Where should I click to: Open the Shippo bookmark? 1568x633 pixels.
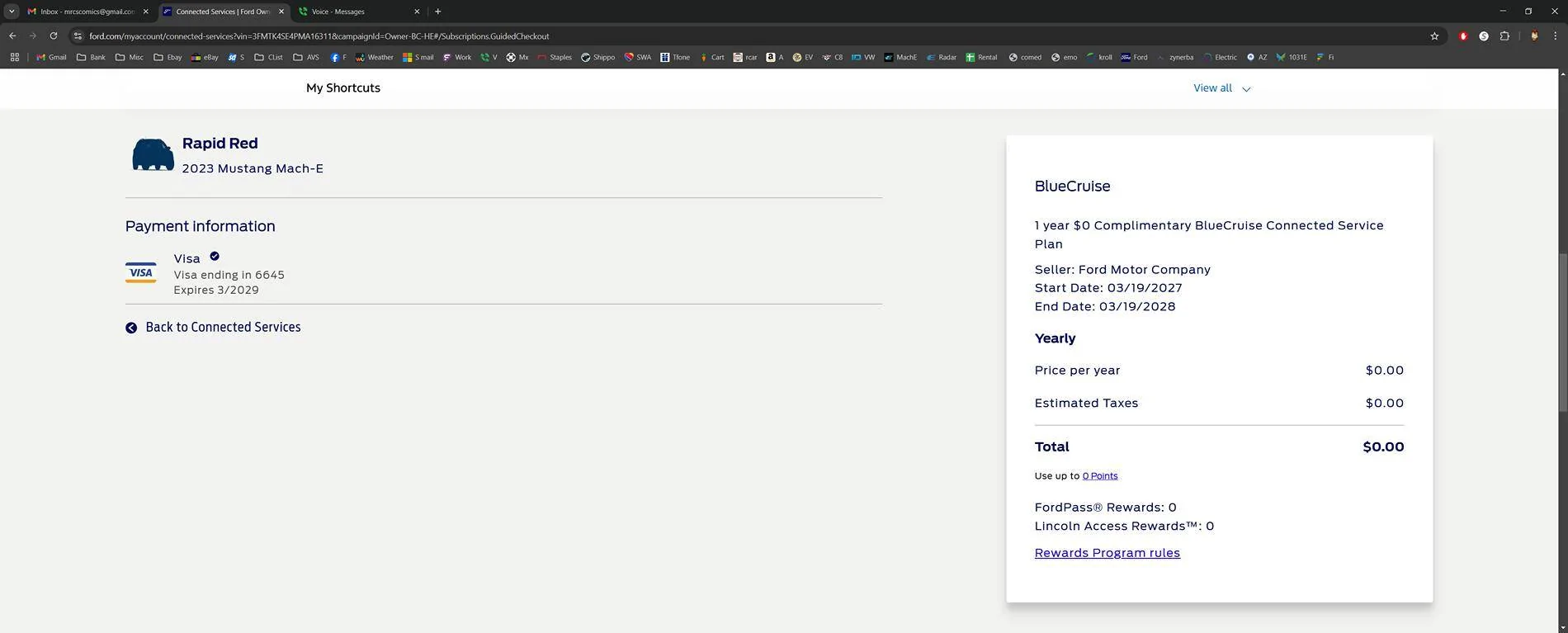(597, 58)
